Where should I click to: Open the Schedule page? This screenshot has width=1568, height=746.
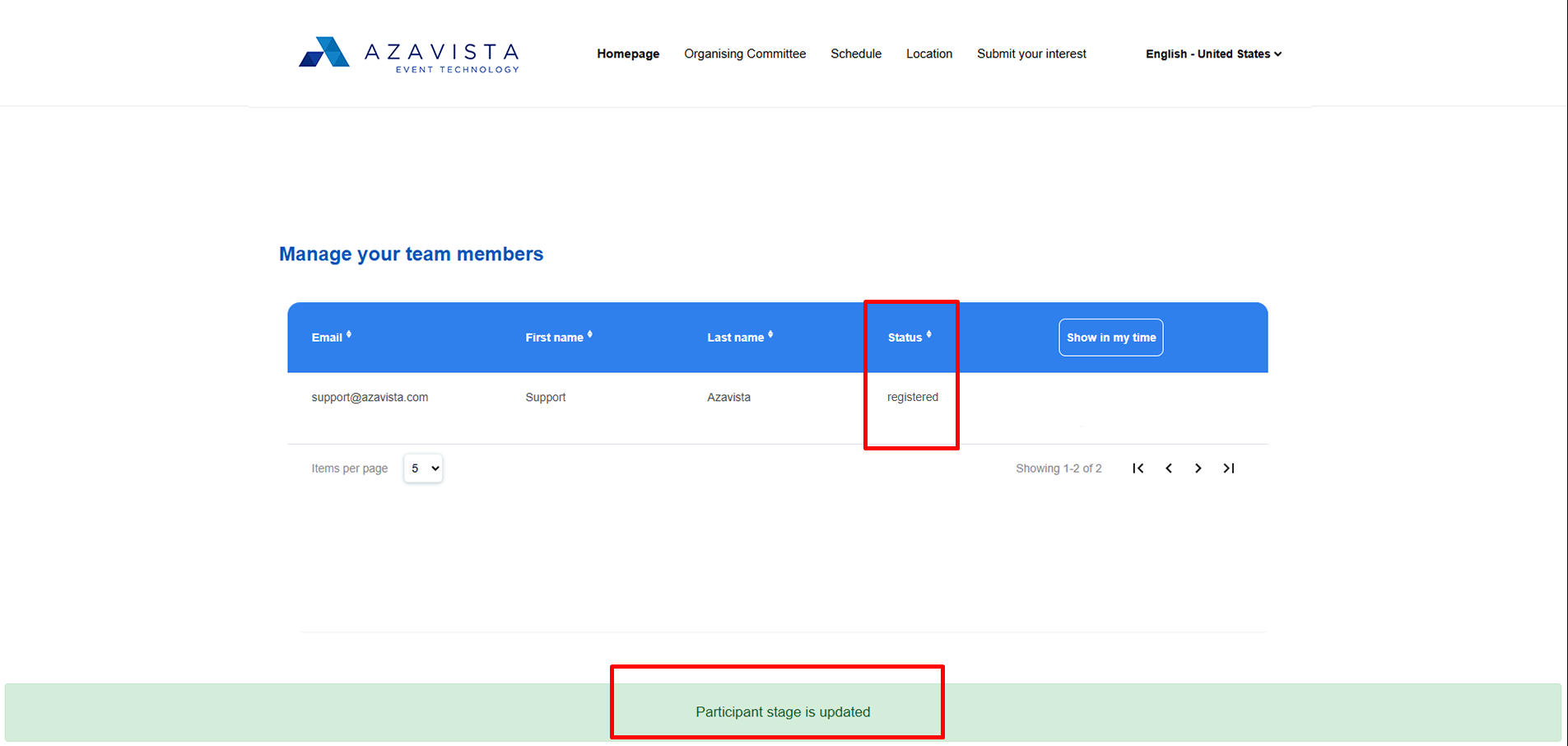856,54
